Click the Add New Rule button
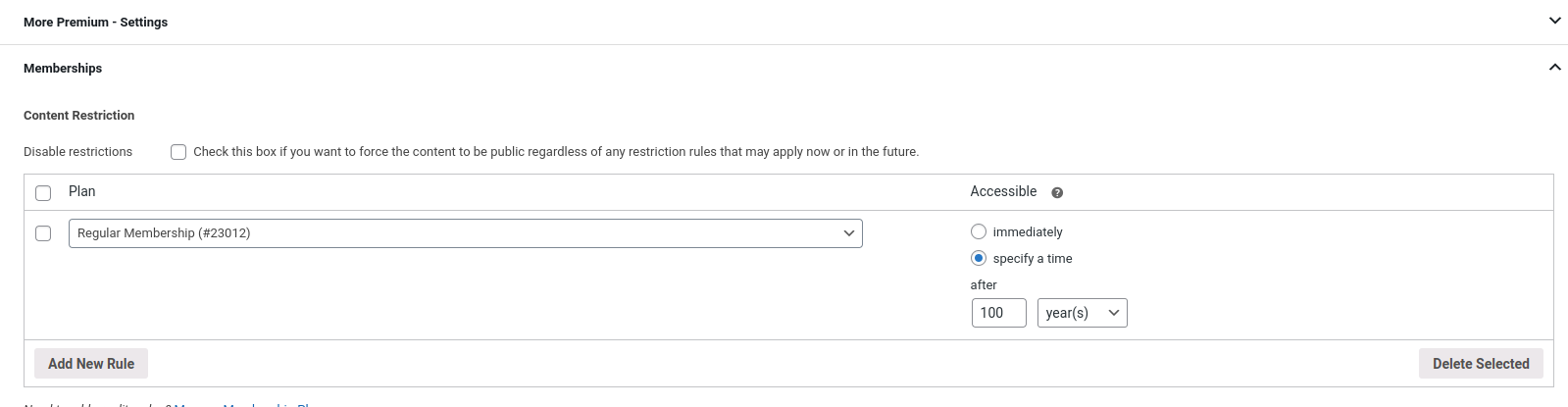 coord(91,364)
